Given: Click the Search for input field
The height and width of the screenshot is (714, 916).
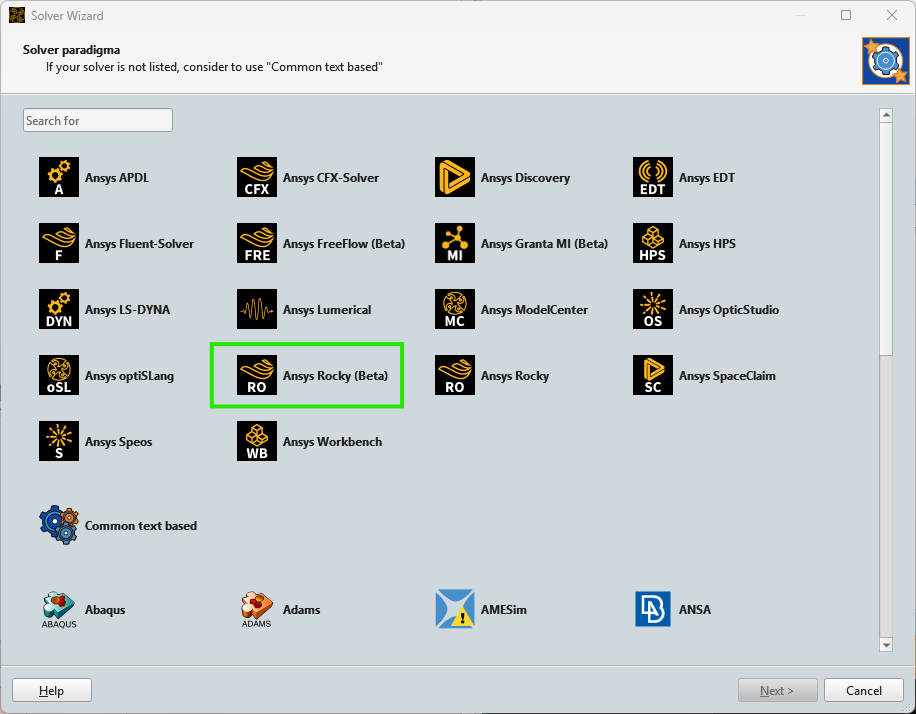Looking at the screenshot, I should 97,119.
